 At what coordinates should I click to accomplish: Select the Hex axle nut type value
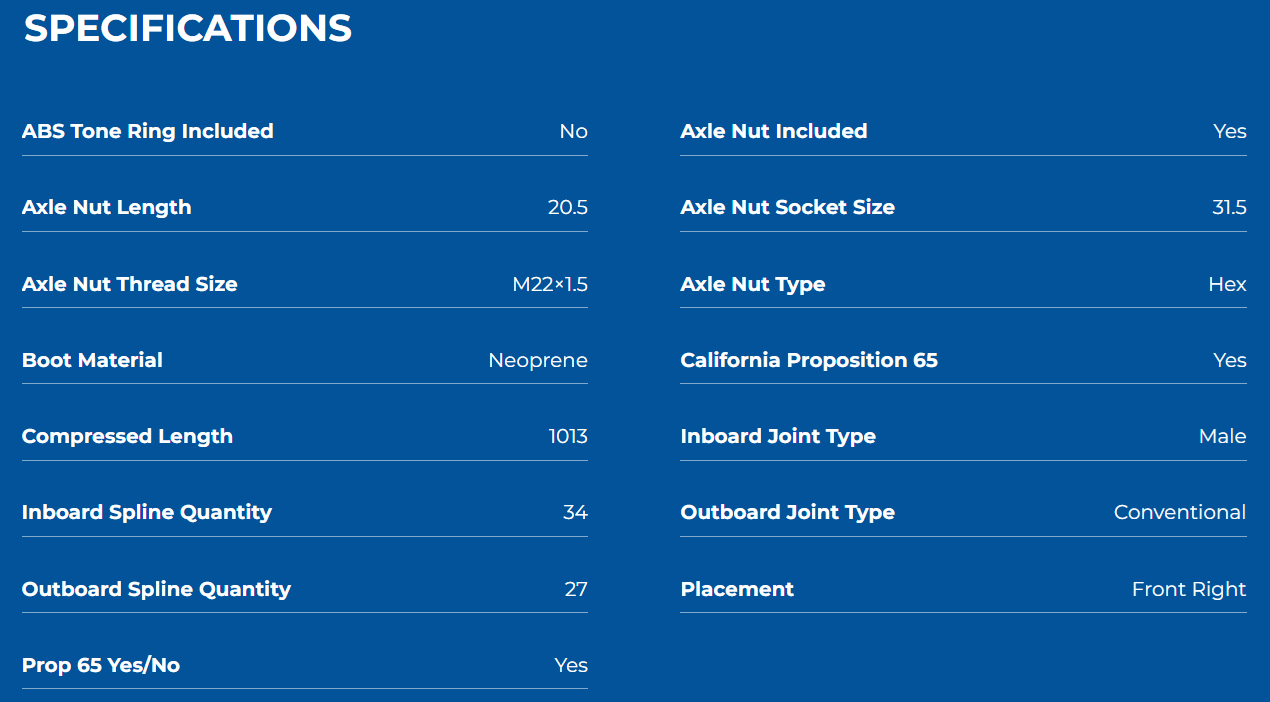point(1226,285)
